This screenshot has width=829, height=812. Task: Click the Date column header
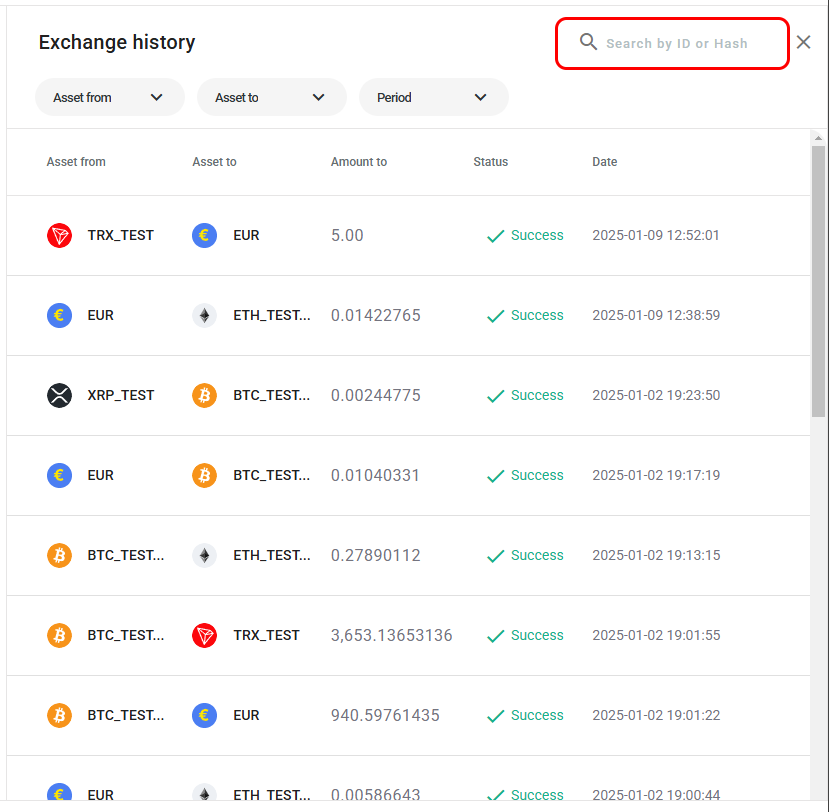pyautogui.click(x=604, y=162)
